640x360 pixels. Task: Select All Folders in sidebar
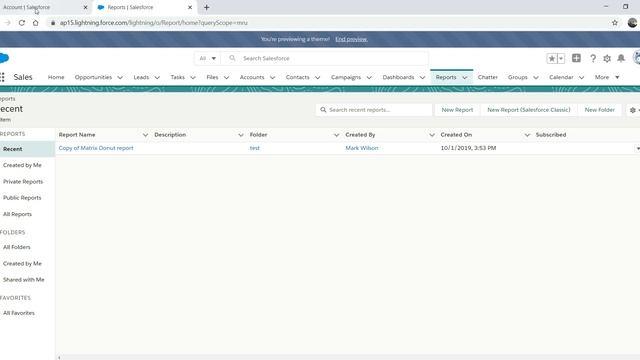click(x=17, y=247)
